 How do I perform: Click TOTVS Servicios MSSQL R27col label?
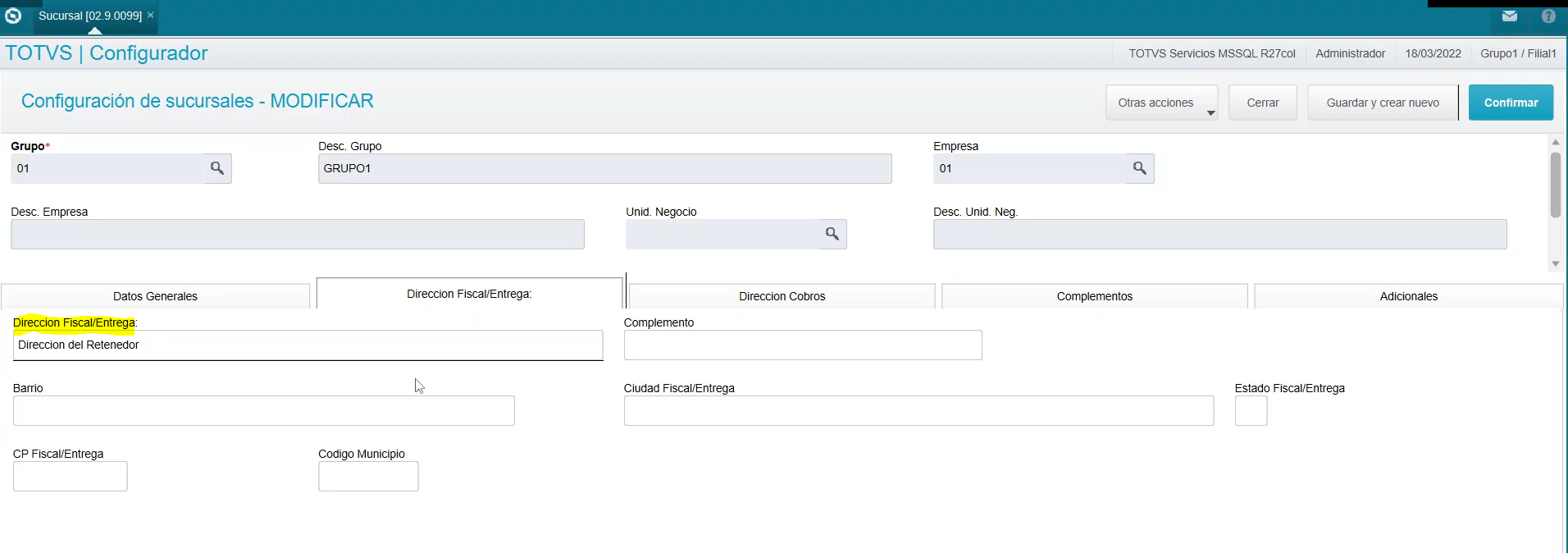1212,53
